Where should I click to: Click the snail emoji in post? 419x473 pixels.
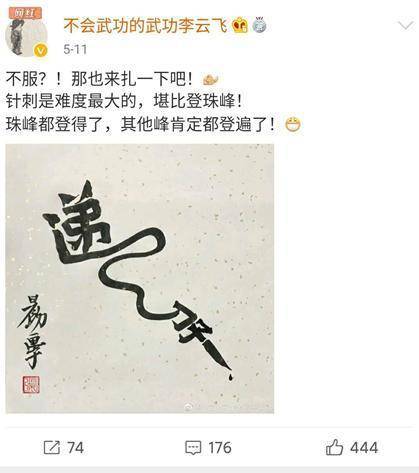210,80
